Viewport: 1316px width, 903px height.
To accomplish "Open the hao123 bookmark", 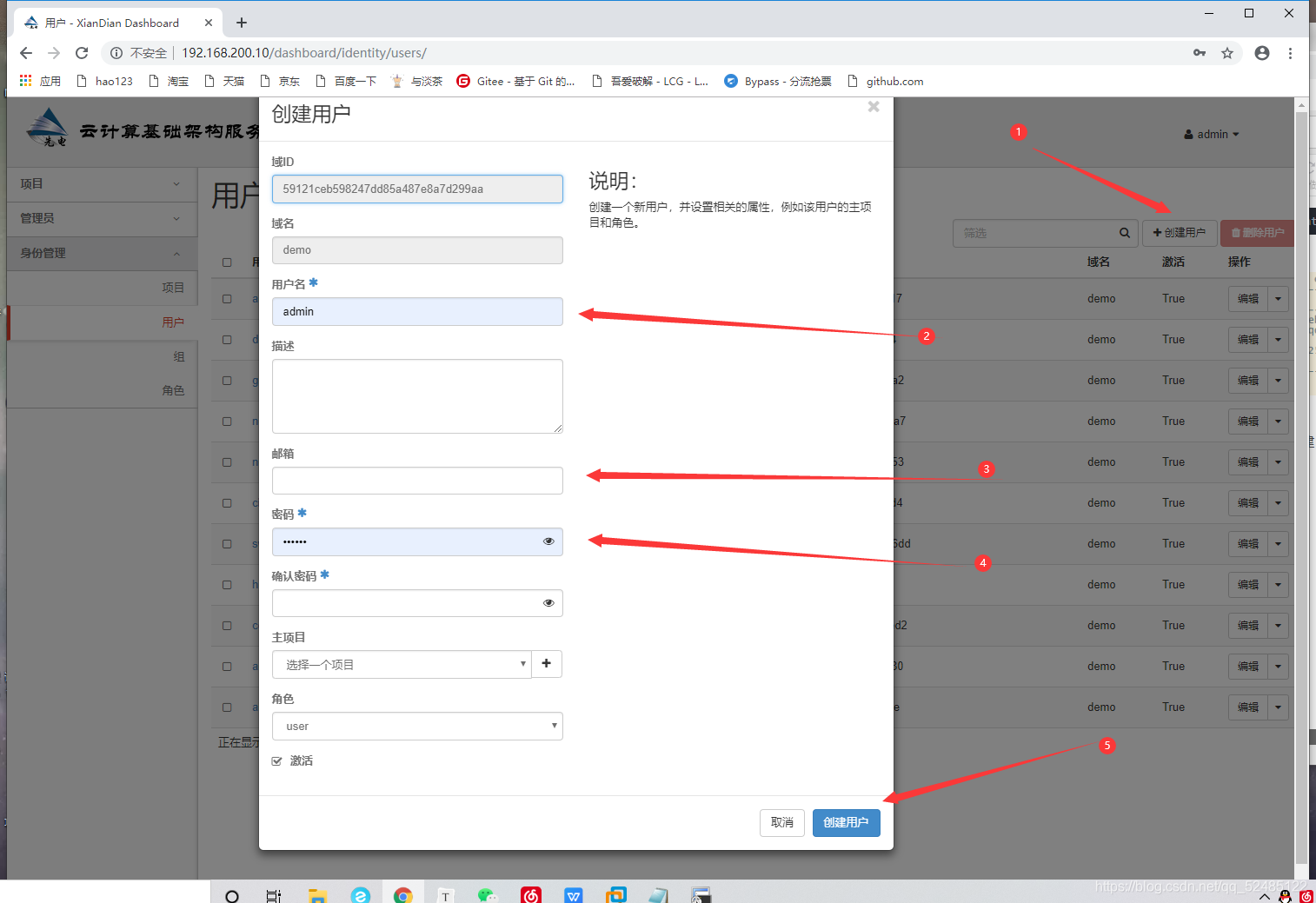I will point(104,81).
